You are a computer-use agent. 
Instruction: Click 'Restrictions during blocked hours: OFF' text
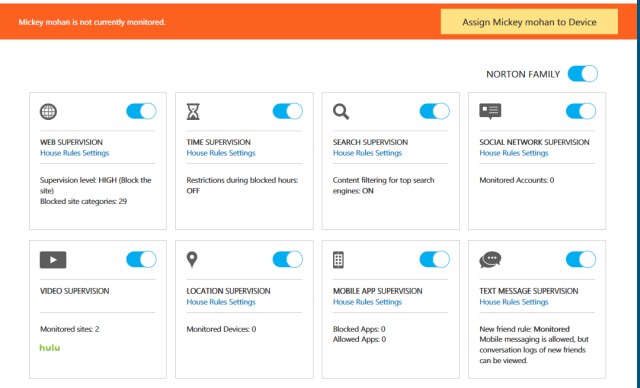coord(242,185)
